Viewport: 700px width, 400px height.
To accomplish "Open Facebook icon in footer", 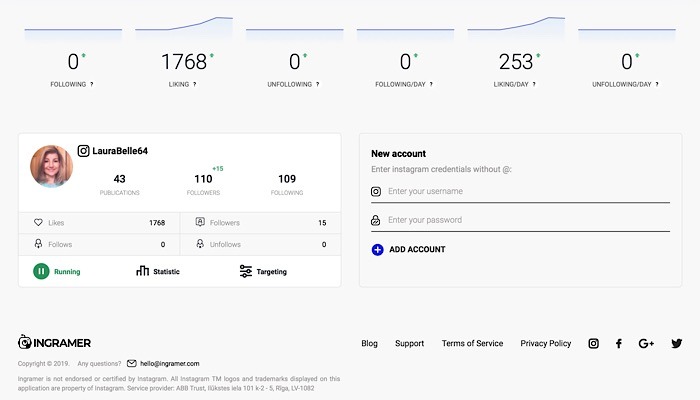I will [x=619, y=343].
